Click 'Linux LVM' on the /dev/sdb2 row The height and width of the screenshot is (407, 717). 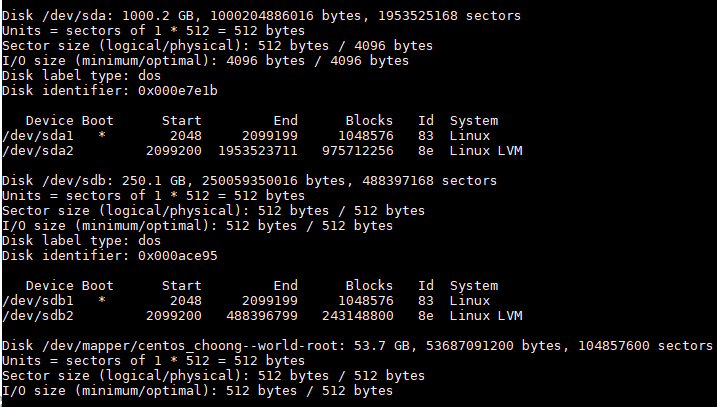tap(486, 316)
